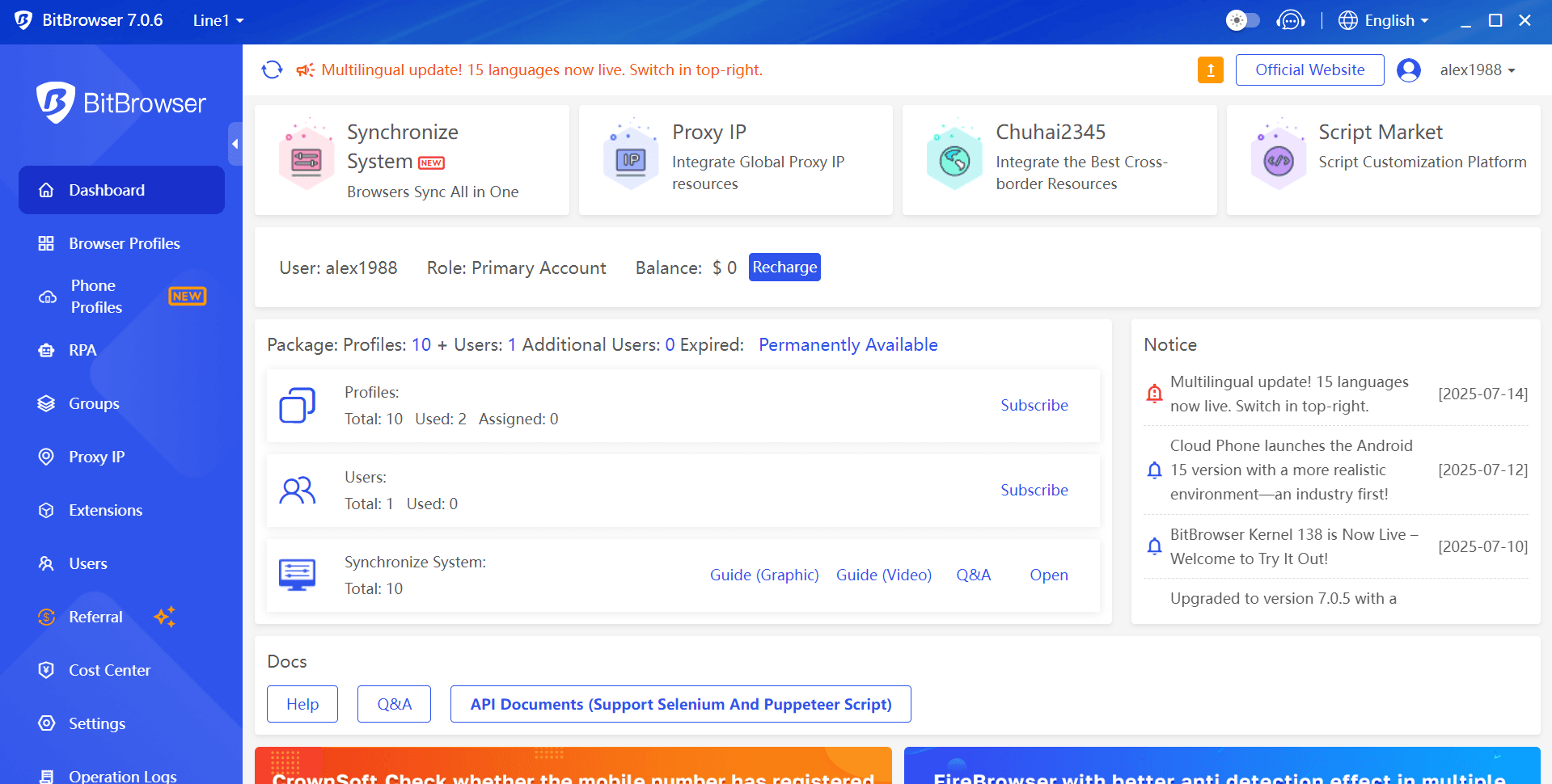The width and height of the screenshot is (1552, 784).
Task: Open Browser Profiles menu item
Action: click(x=121, y=243)
